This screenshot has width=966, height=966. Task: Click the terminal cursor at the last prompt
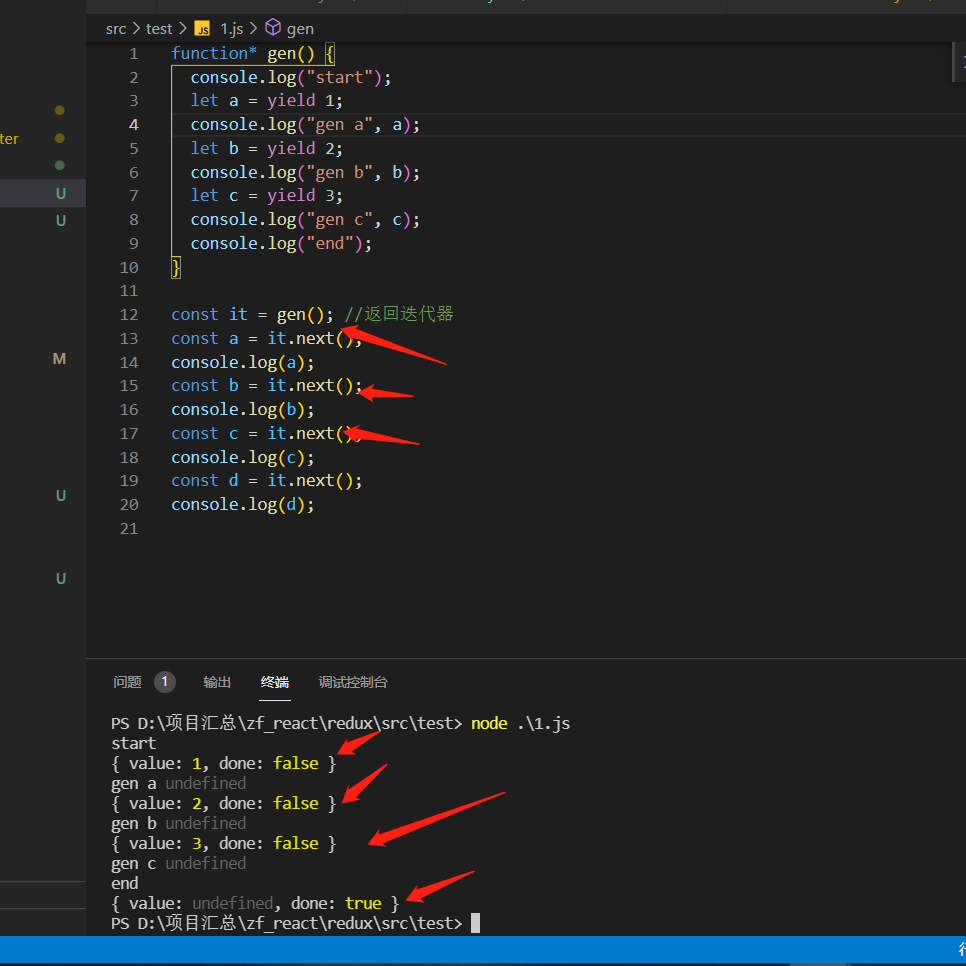476,923
